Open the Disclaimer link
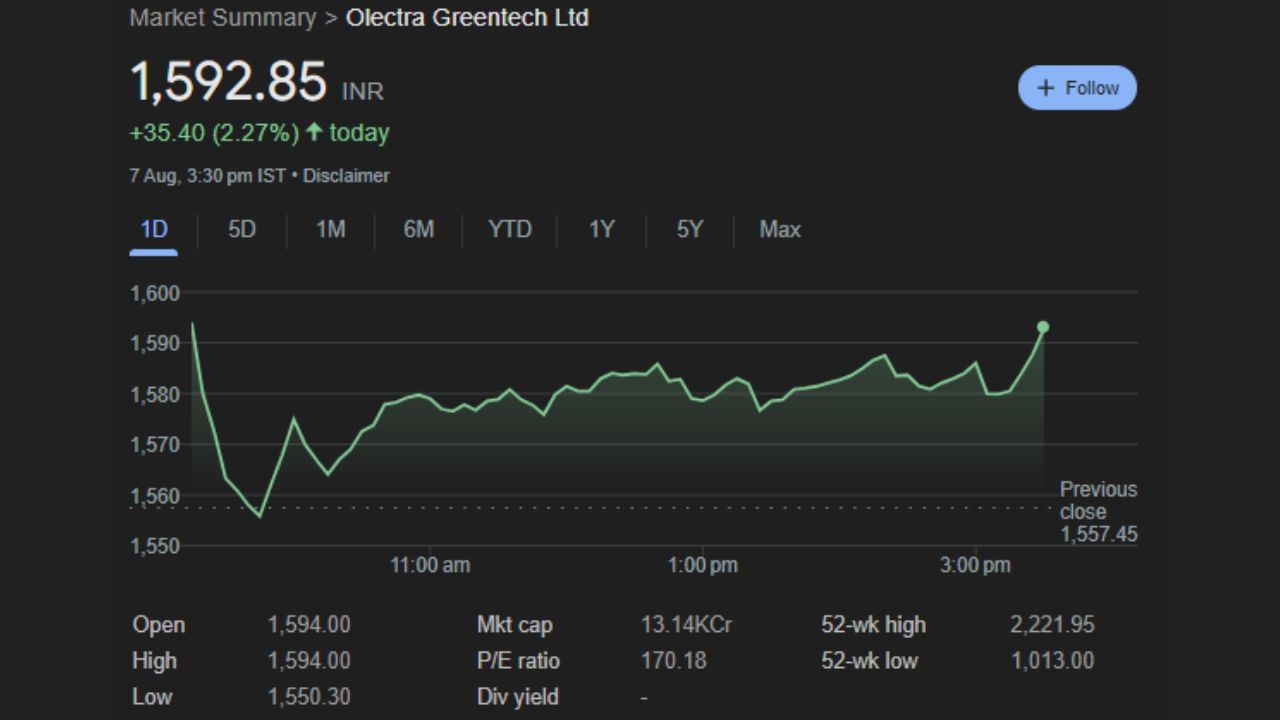The image size is (1280, 720). click(x=346, y=176)
